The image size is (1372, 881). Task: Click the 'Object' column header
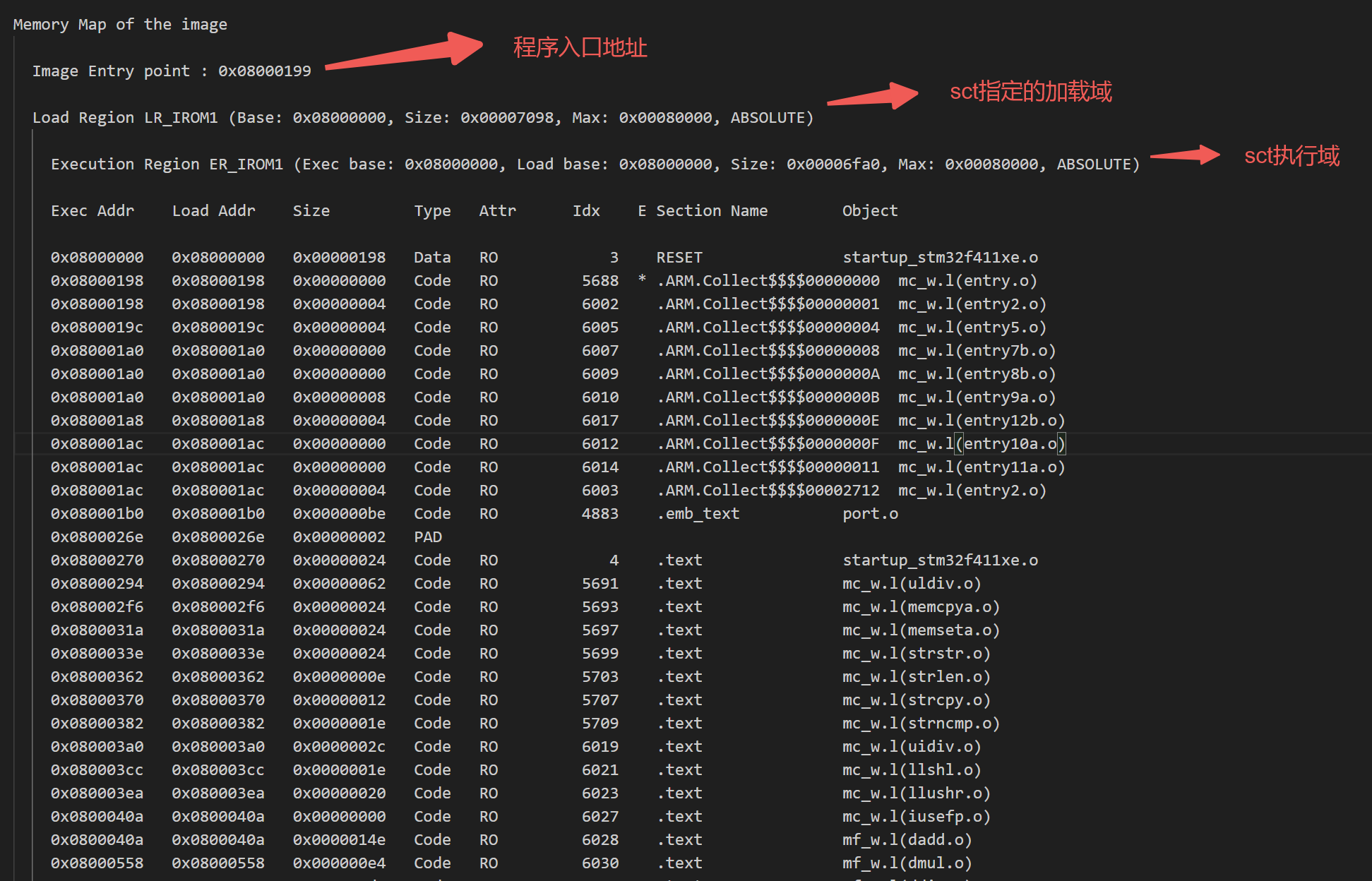click(x=870, y=211)
